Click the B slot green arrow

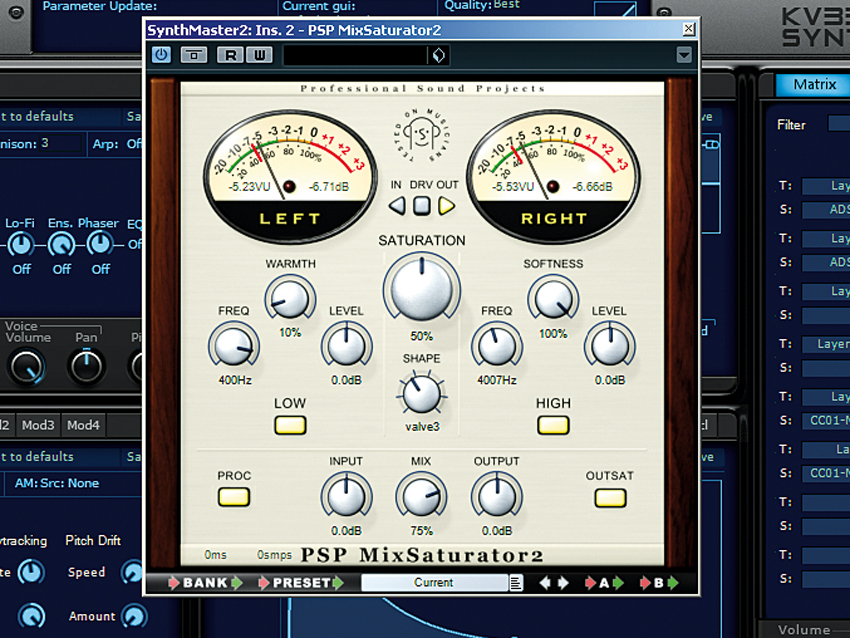[x=673, y=583]
